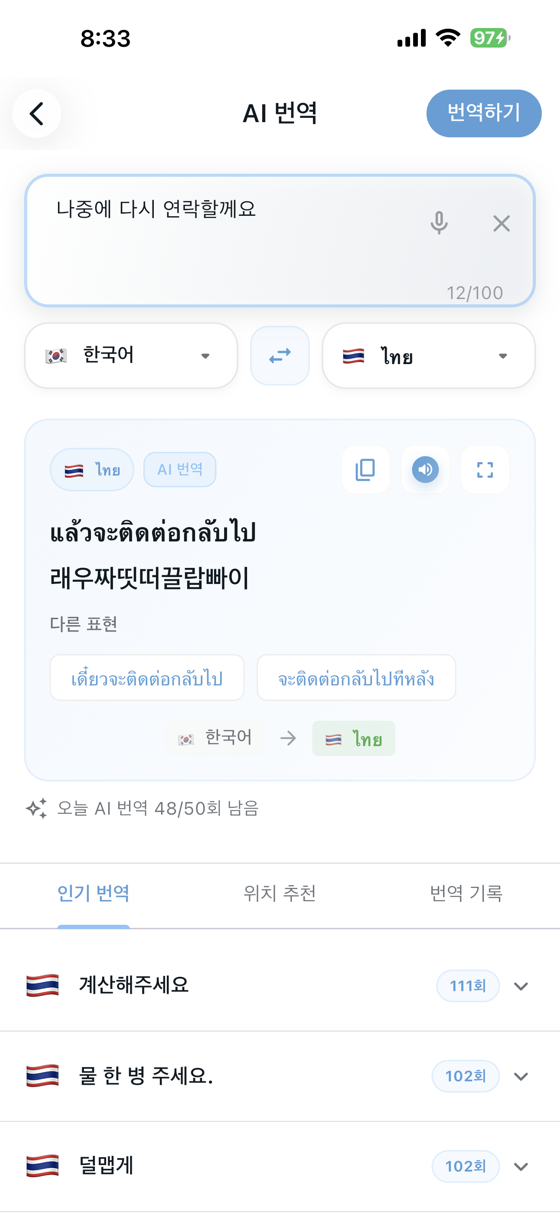This screenshot has height=1213, width=560.
Task: Tap the microphone voice input icon
Action: click(x=439, y=223)
